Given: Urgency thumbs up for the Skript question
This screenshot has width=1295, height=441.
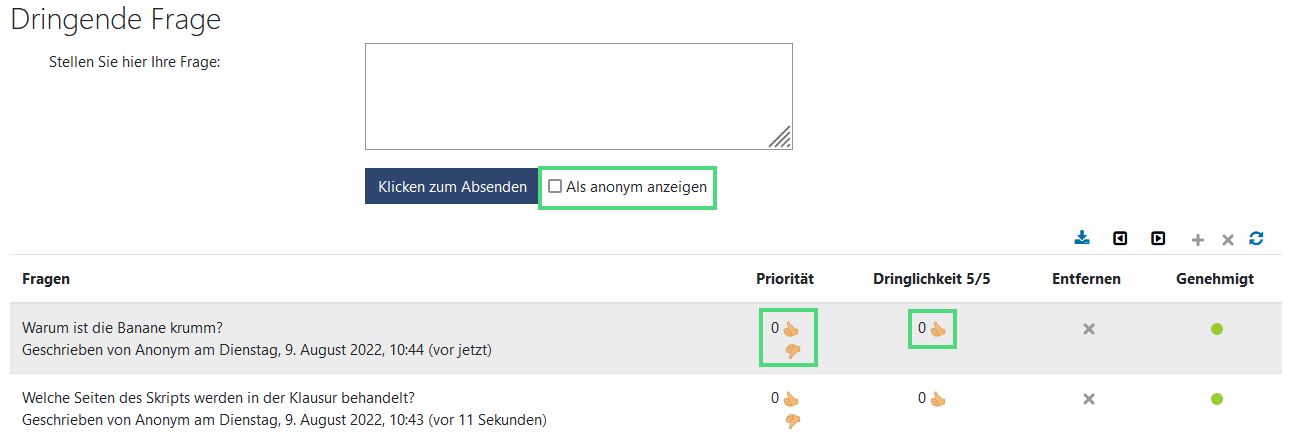Looking at the screenshot, I should pos(938,399).
